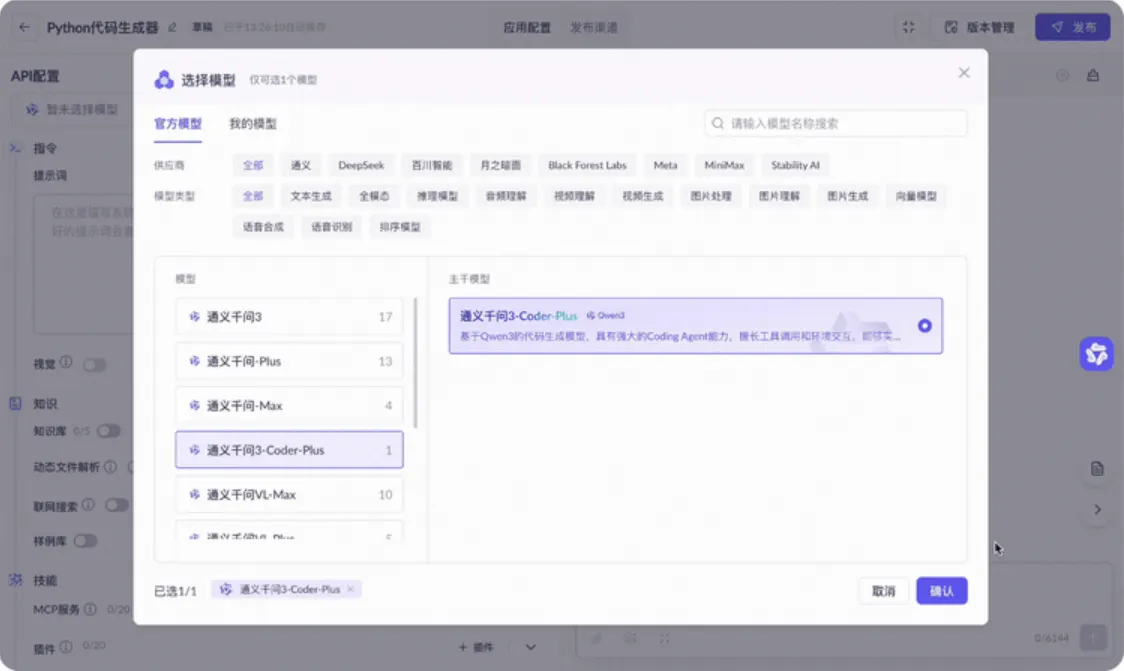This screenshot has width=1124, height=671.
Task: Filter suppliers by 月之暗面
Action: (500, 165)
